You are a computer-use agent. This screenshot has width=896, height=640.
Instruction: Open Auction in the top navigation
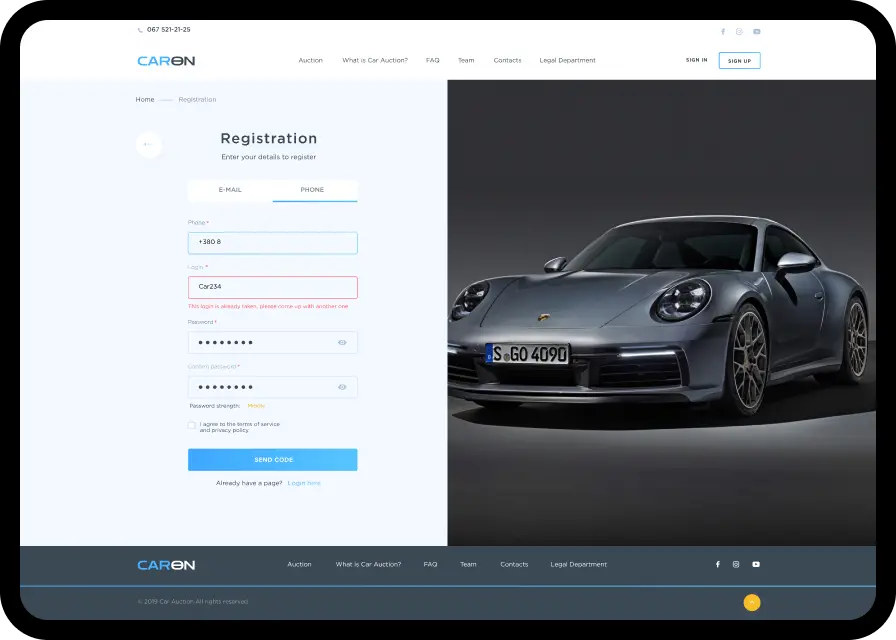click(x=310, y=61)
